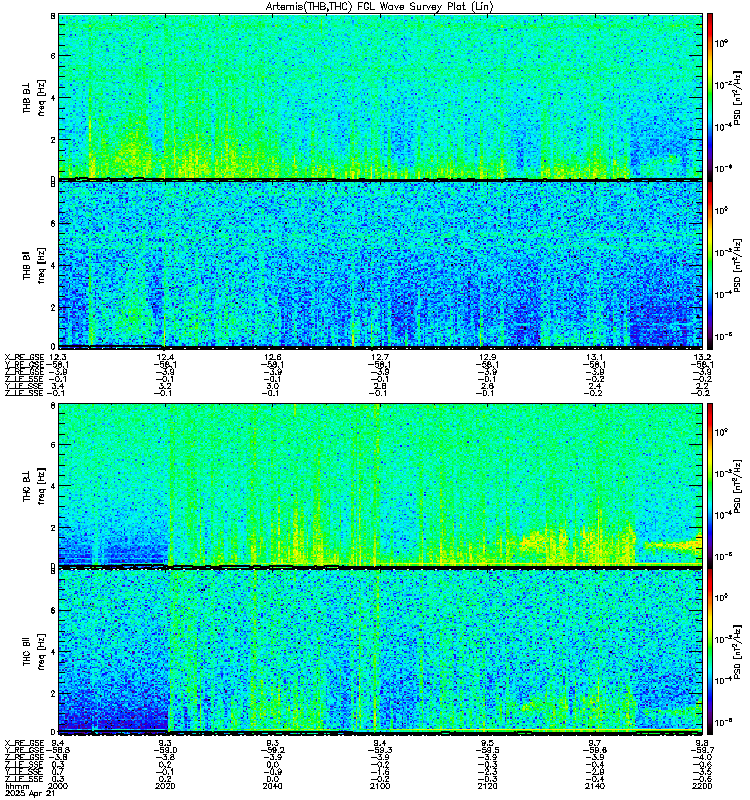Click the THB X_RE_GSE value 12.7
750x800 pixels.
[380, 357]
